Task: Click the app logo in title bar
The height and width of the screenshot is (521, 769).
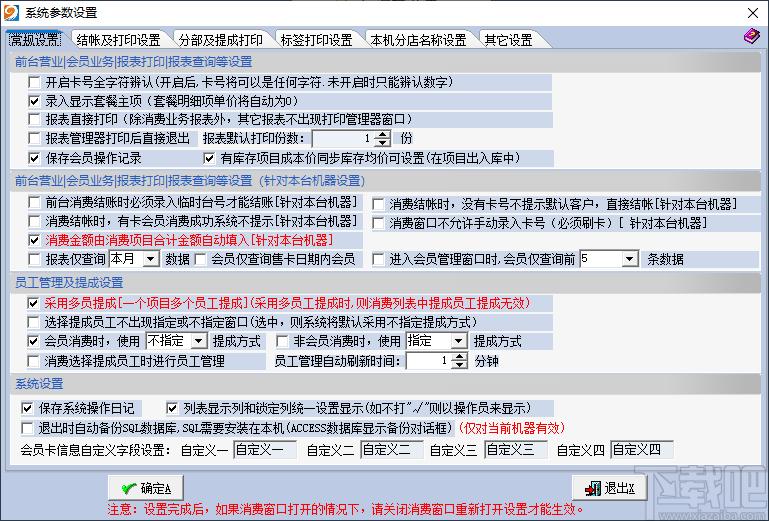Action: click(11, 12)
